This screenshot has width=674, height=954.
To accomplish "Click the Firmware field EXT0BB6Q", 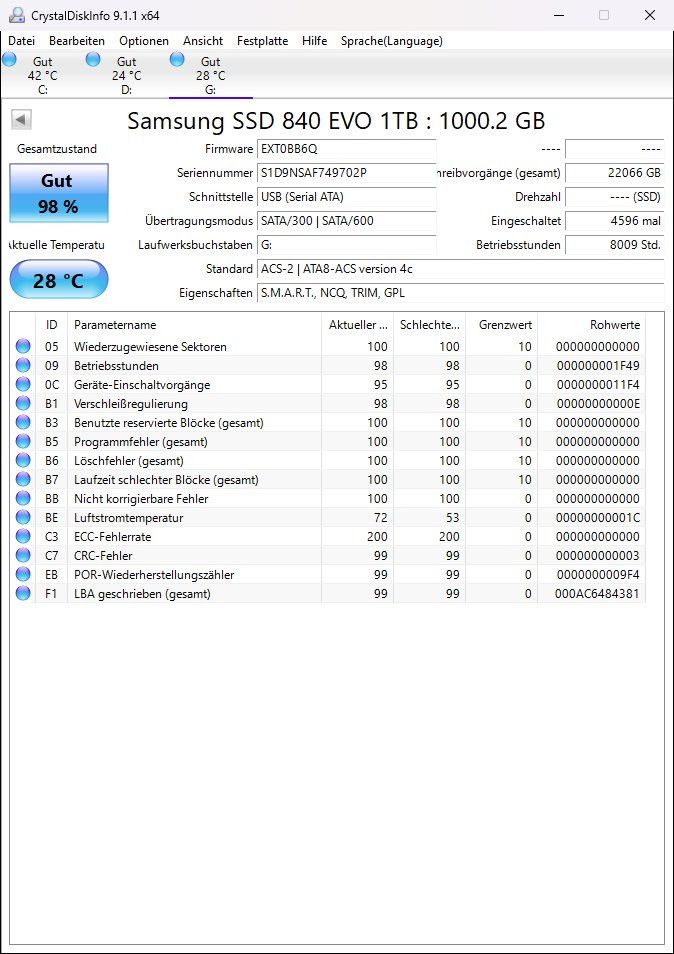I will tap(347, 149).
